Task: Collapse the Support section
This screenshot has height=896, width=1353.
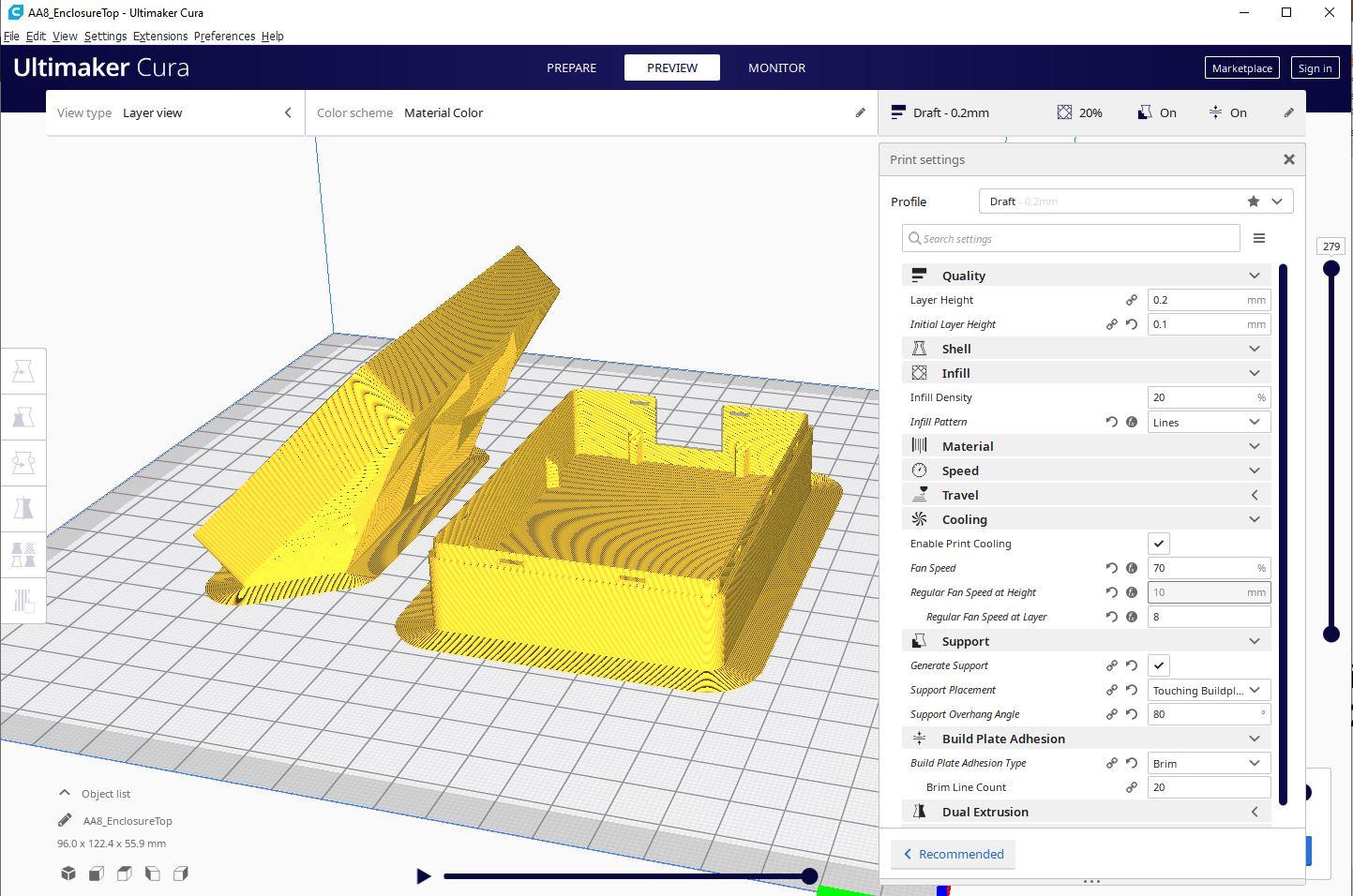Action: pos(1086,641)
